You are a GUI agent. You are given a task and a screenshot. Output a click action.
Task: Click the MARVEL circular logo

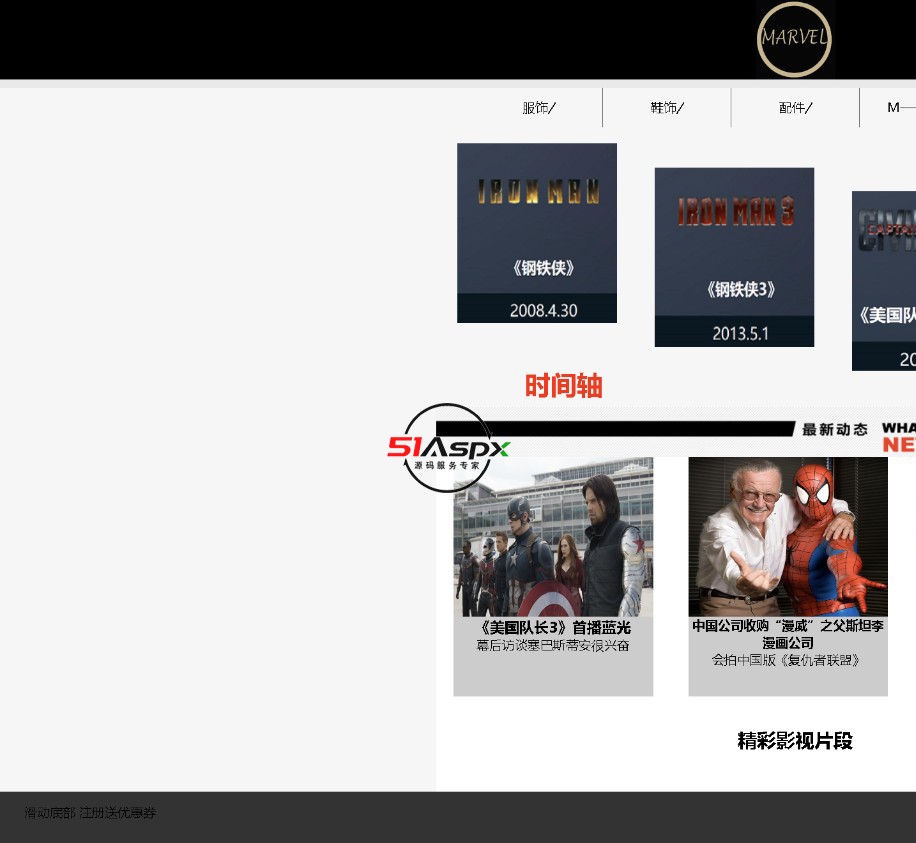pos(794,39)
